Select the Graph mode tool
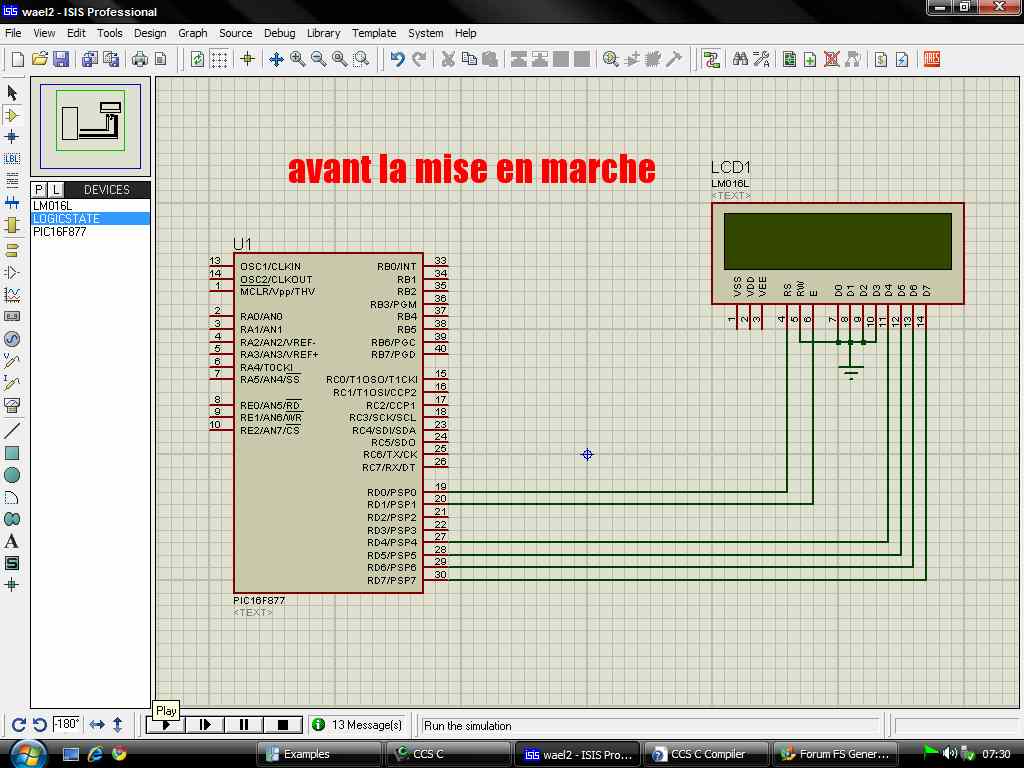1024x768 pixels. (12, 295)
